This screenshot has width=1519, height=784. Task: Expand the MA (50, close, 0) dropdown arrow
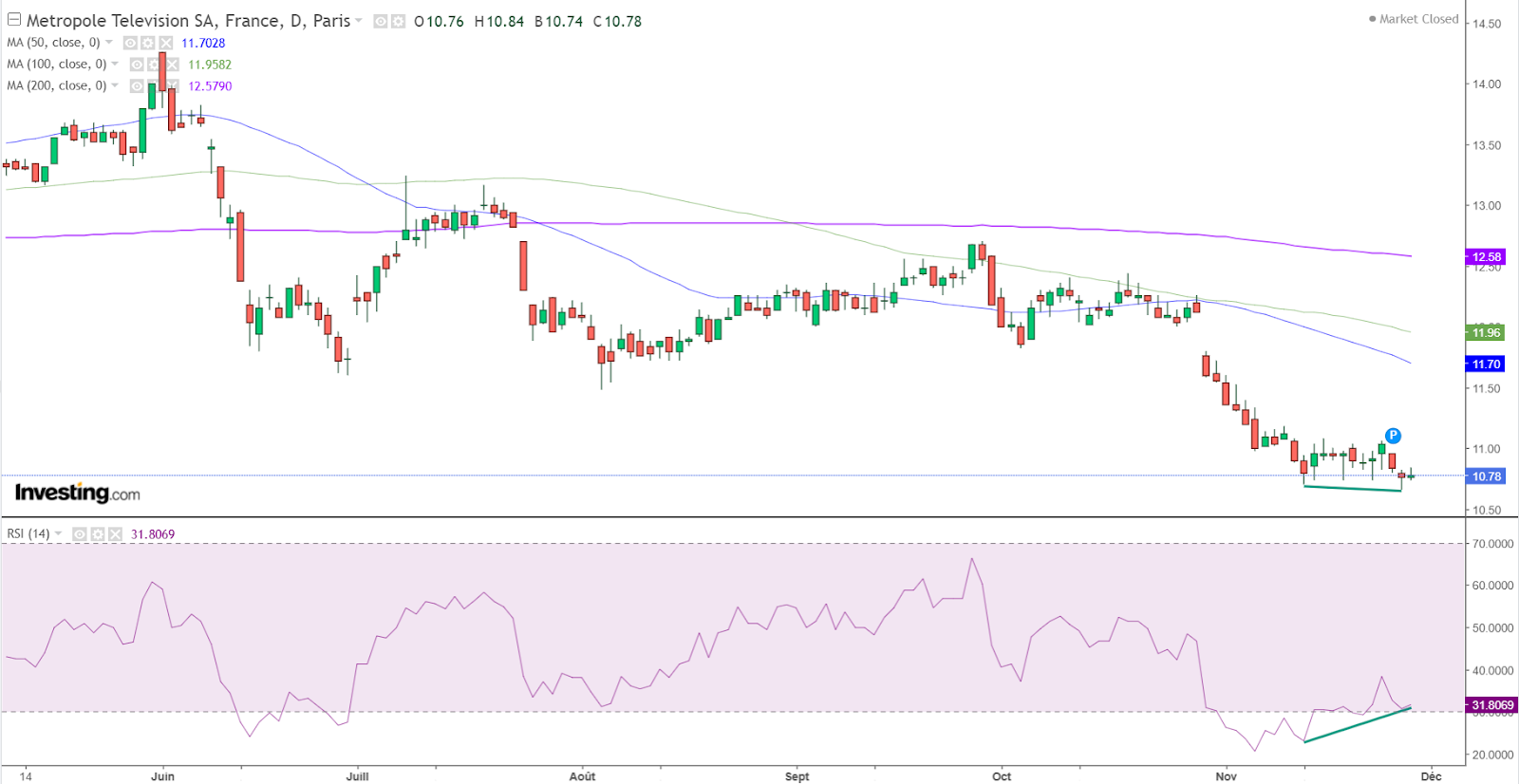pyautogui.click(x=109, y=43)
